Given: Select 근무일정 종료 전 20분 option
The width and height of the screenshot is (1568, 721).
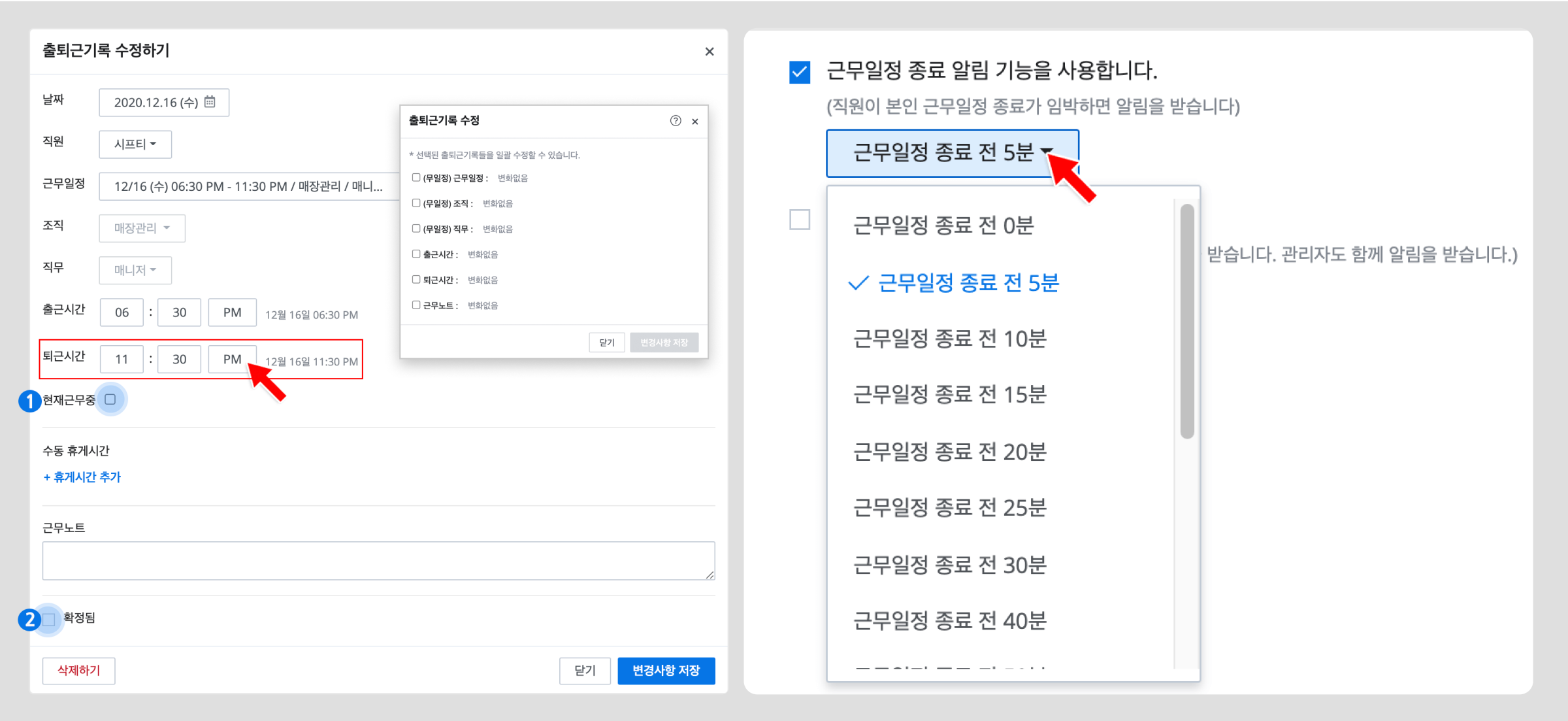Looking at the screenshot, I should coord(950,452).
